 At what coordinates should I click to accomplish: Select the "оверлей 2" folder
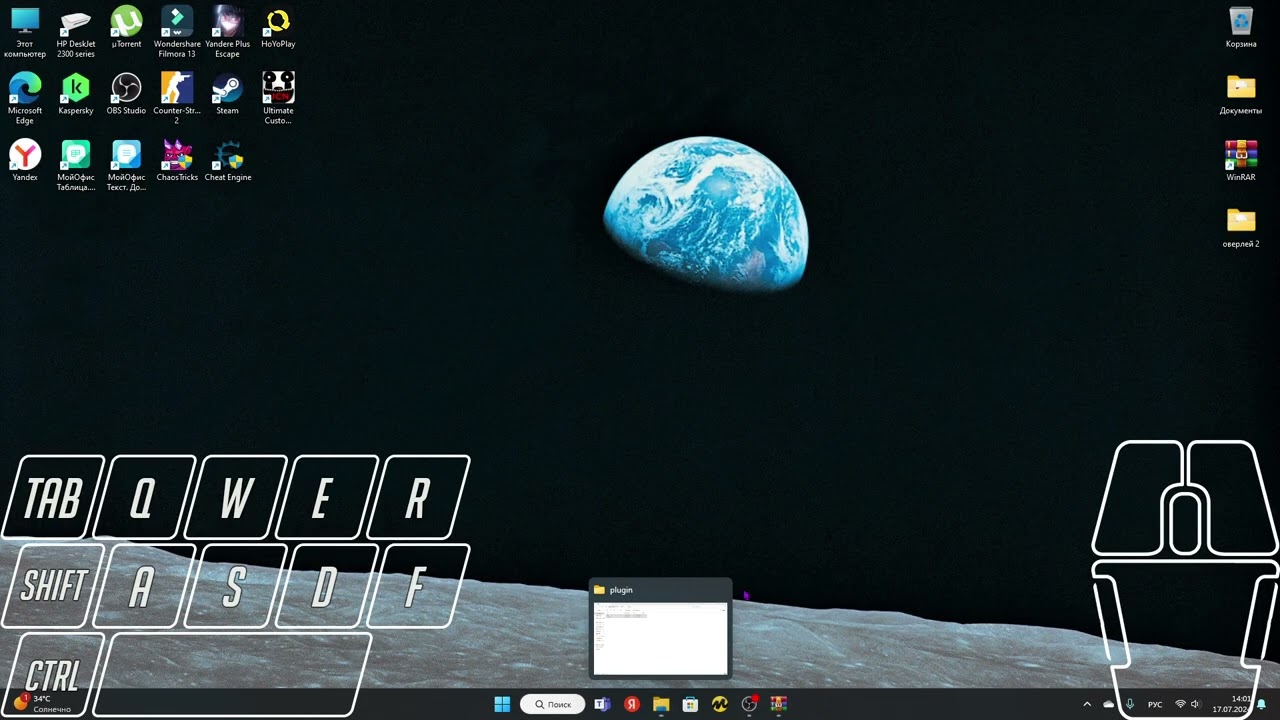(1241, 228)
